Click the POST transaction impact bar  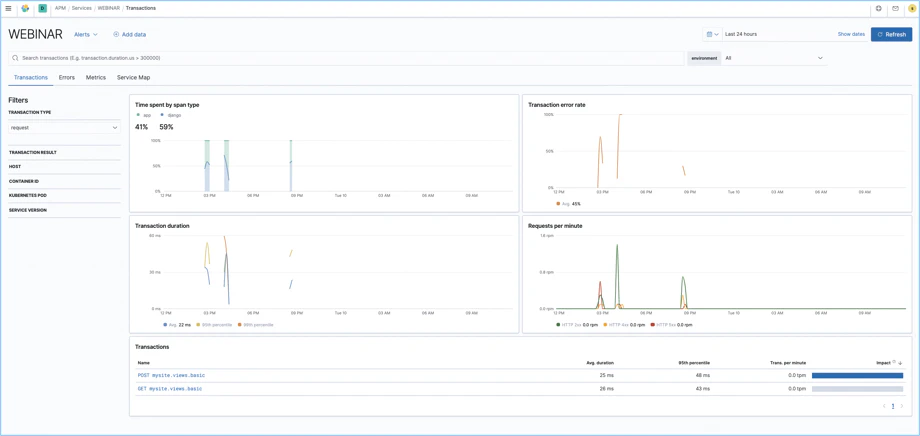[857, 375]
